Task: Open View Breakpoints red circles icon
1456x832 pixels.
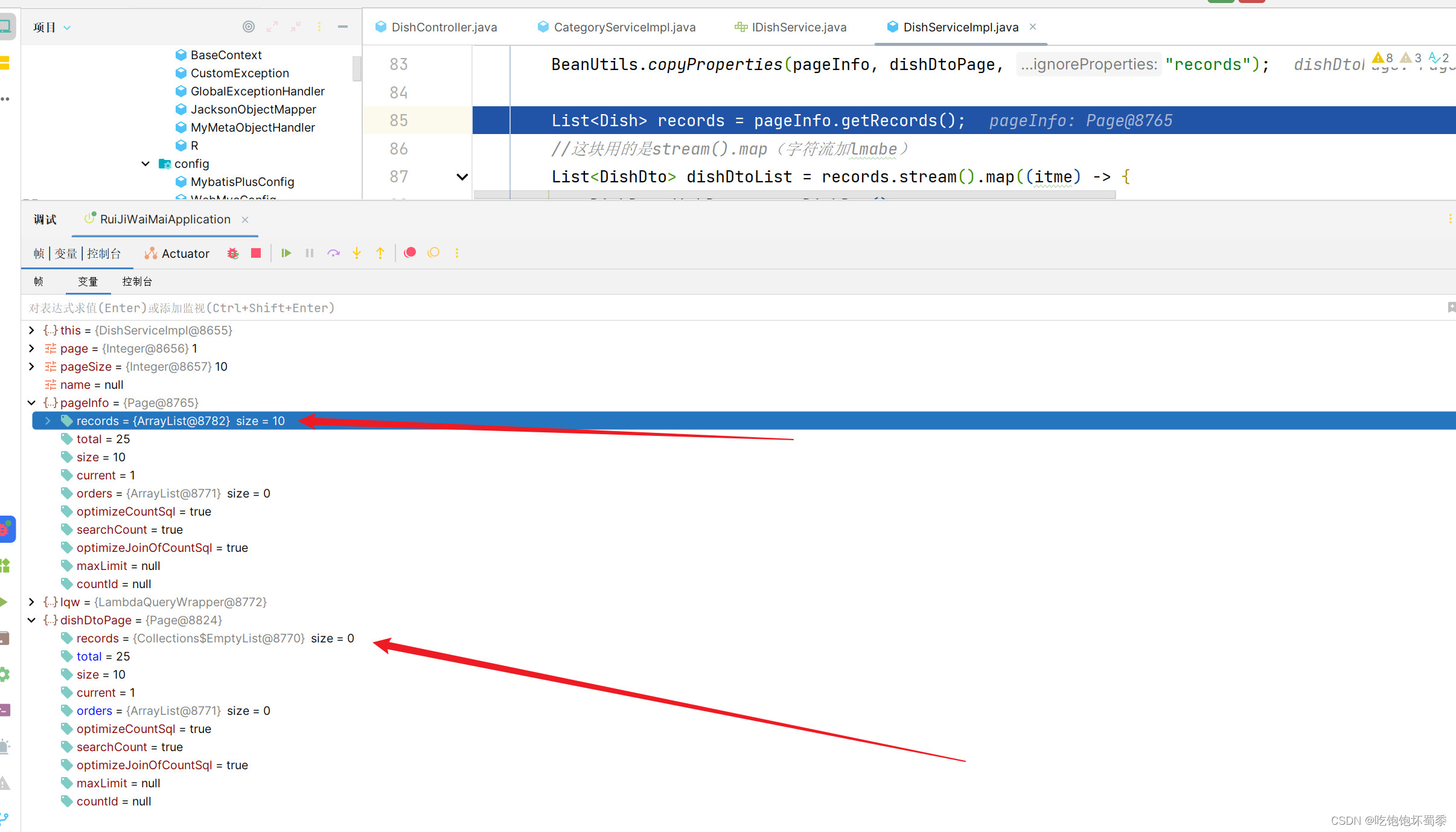Action: [410, 252]
